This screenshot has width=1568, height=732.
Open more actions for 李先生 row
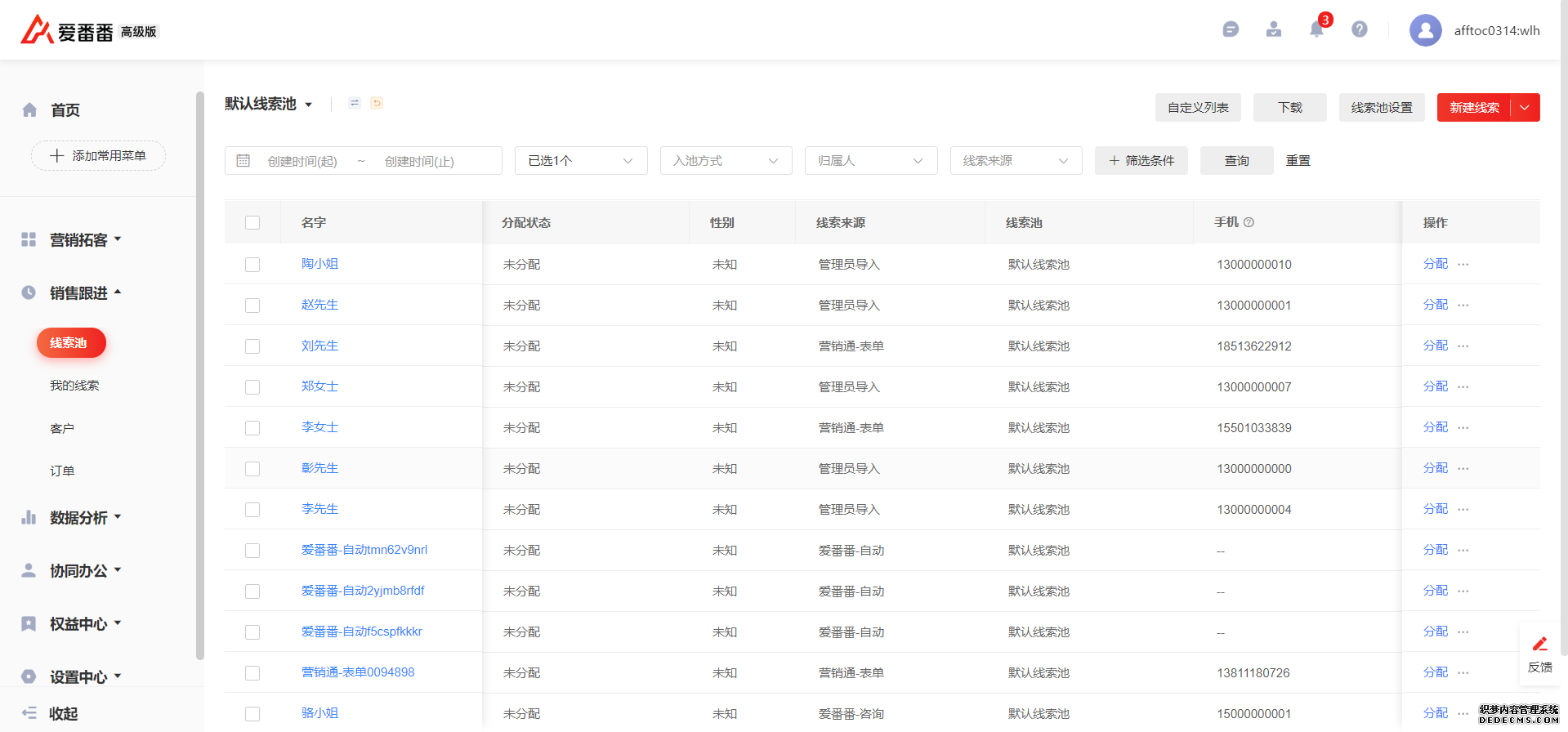pos(1463,509)
